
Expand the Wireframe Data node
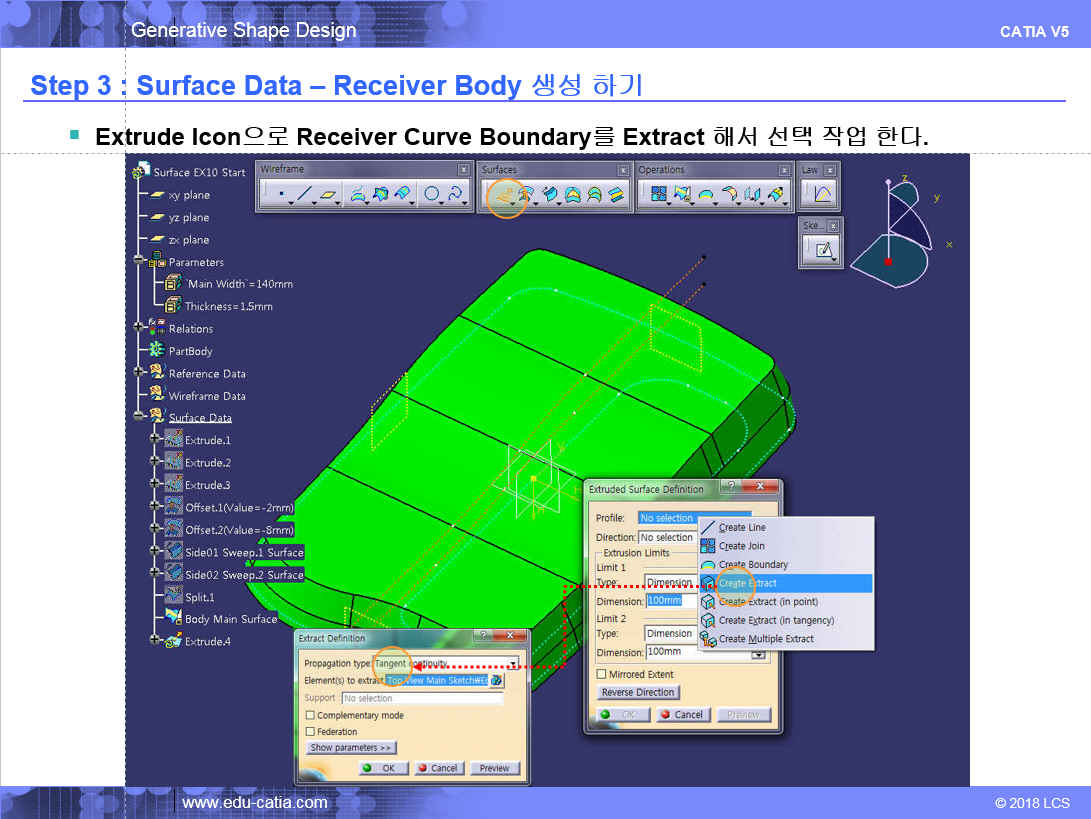[141, 396]
